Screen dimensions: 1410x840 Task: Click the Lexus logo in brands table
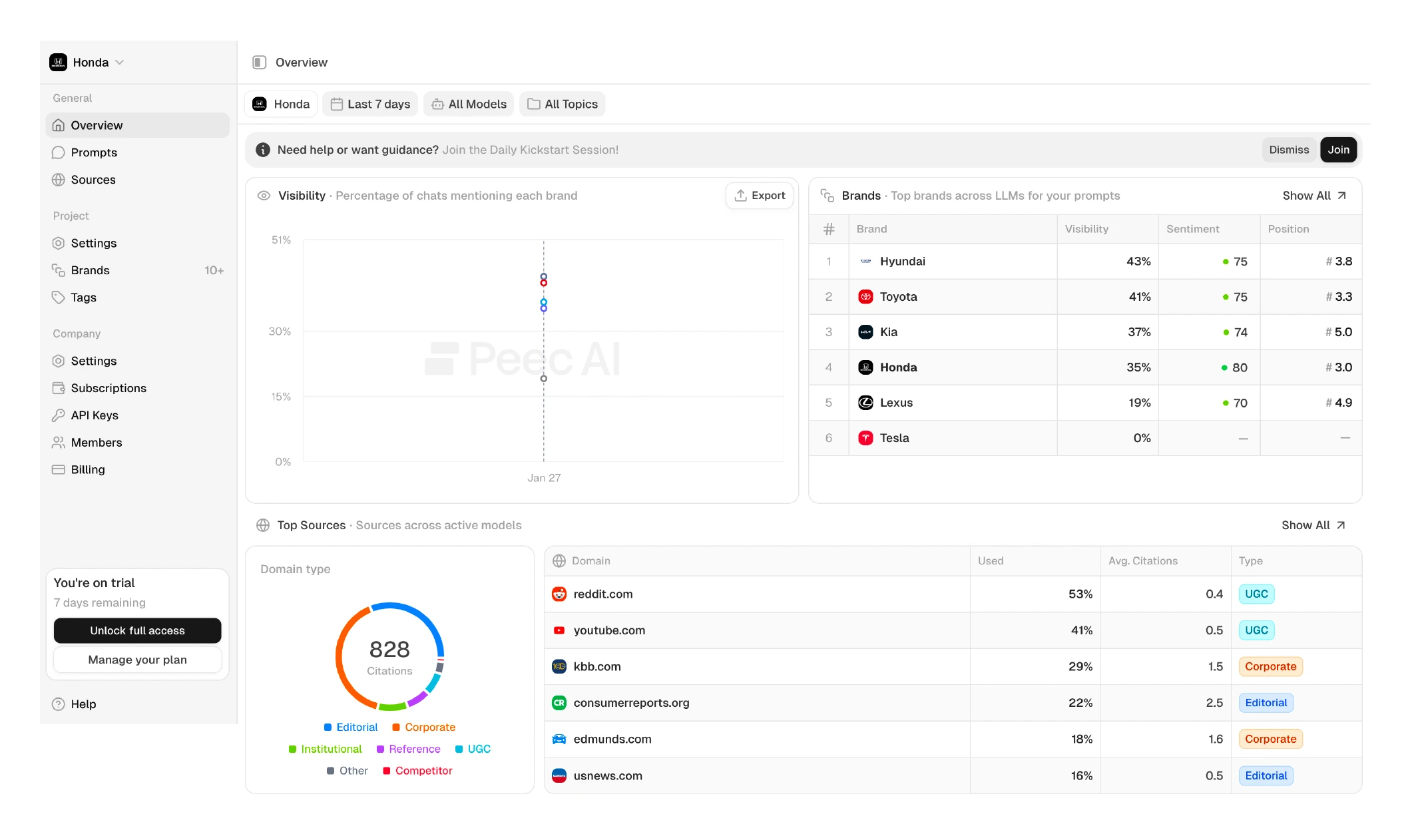(865, 403)
